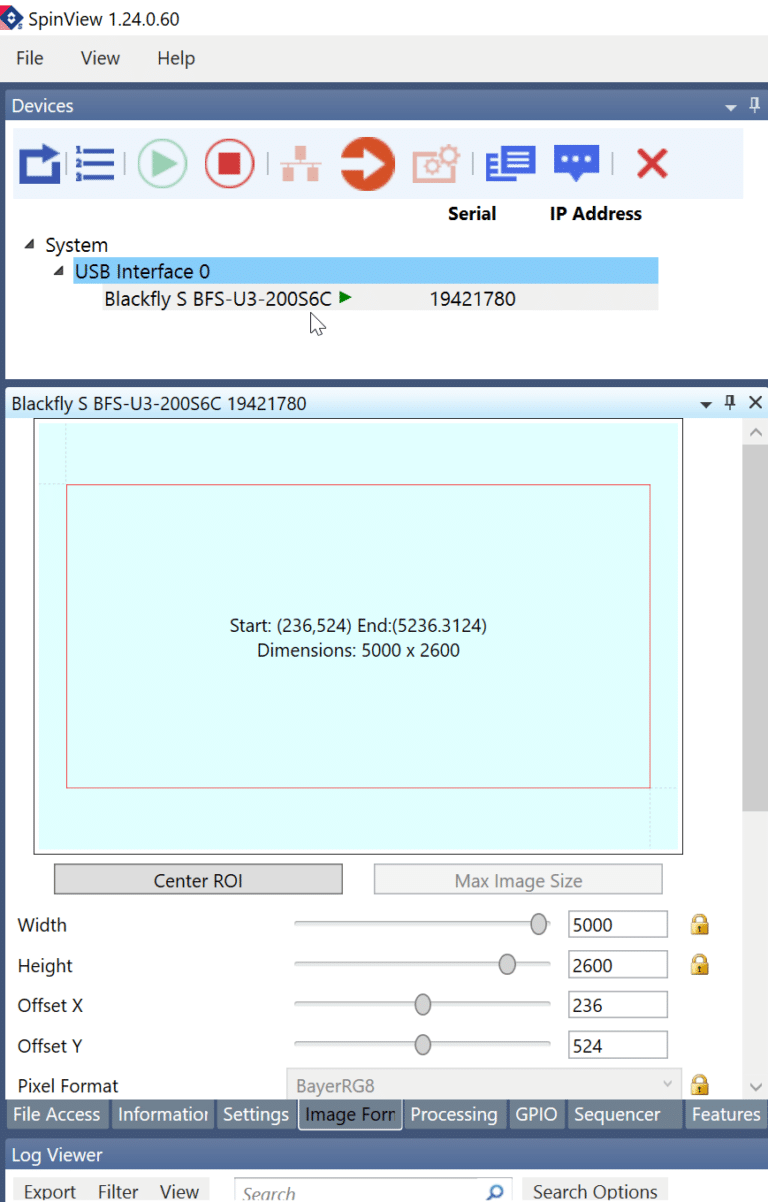The width and height of the screenshot is (768, 1202).
Task: Click the orange arrow circle icon
Action: click(368, 164)
